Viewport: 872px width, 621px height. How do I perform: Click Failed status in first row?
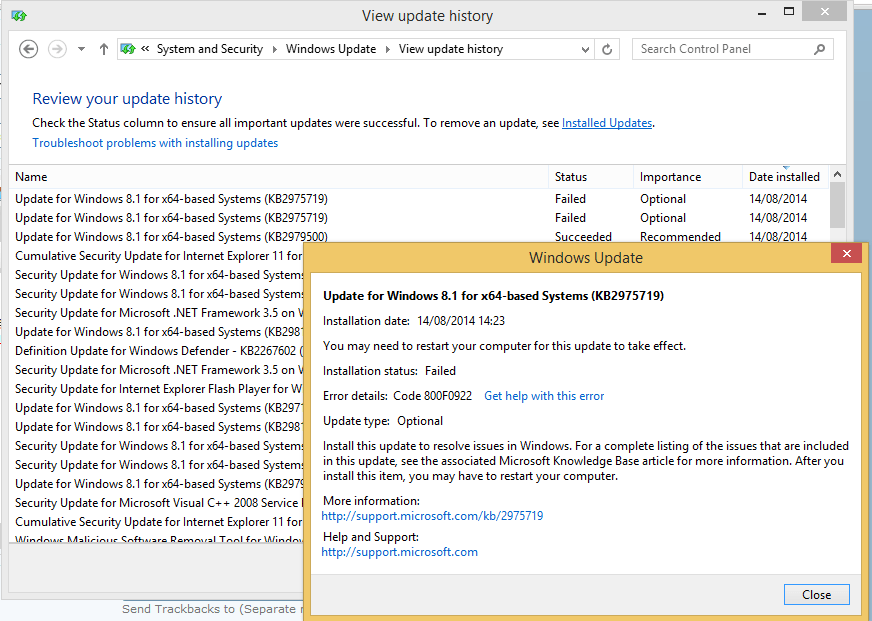pyautogui.click(x=570, y=199)
